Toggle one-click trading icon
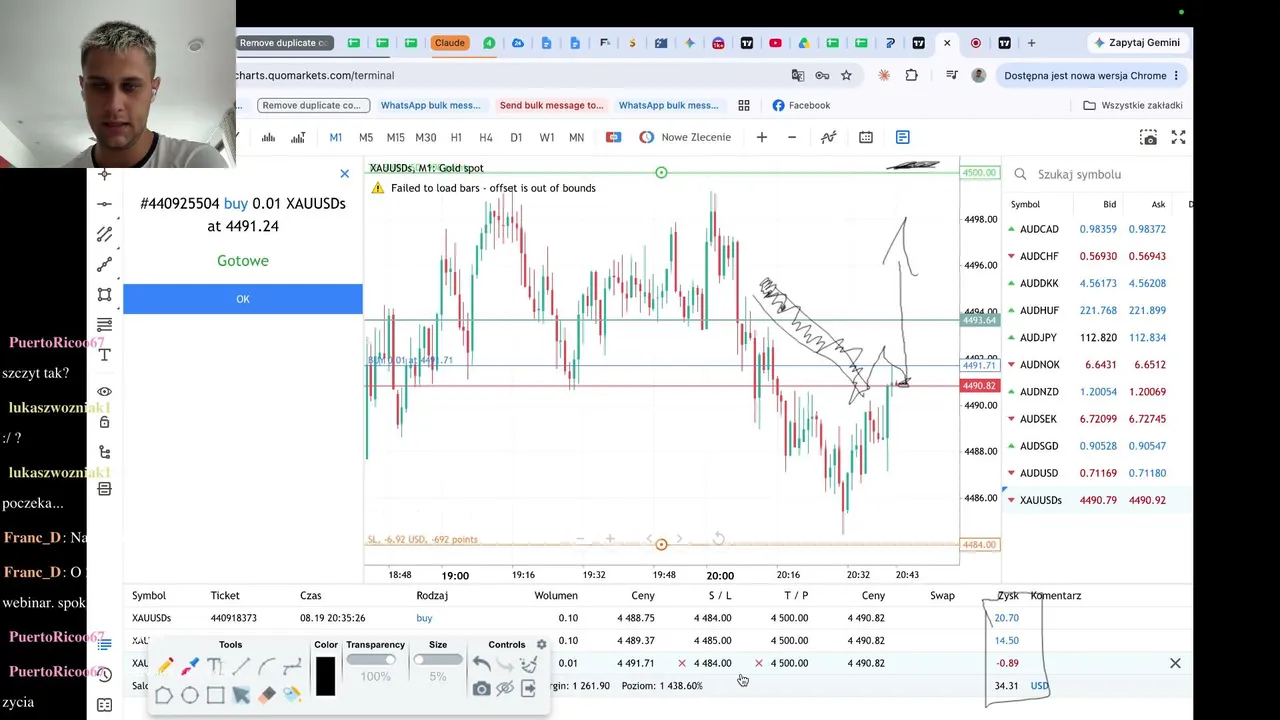 click(x=614, y=137)
